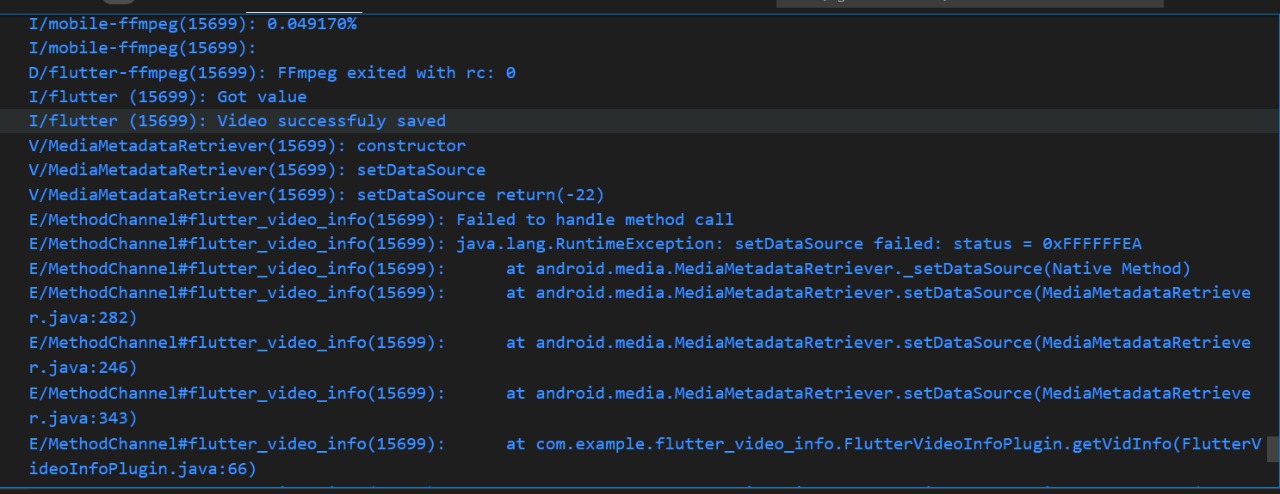Click the 'Got value' flutter log line
This screenshot has height=494, width=1280.
tap(167, 97)
